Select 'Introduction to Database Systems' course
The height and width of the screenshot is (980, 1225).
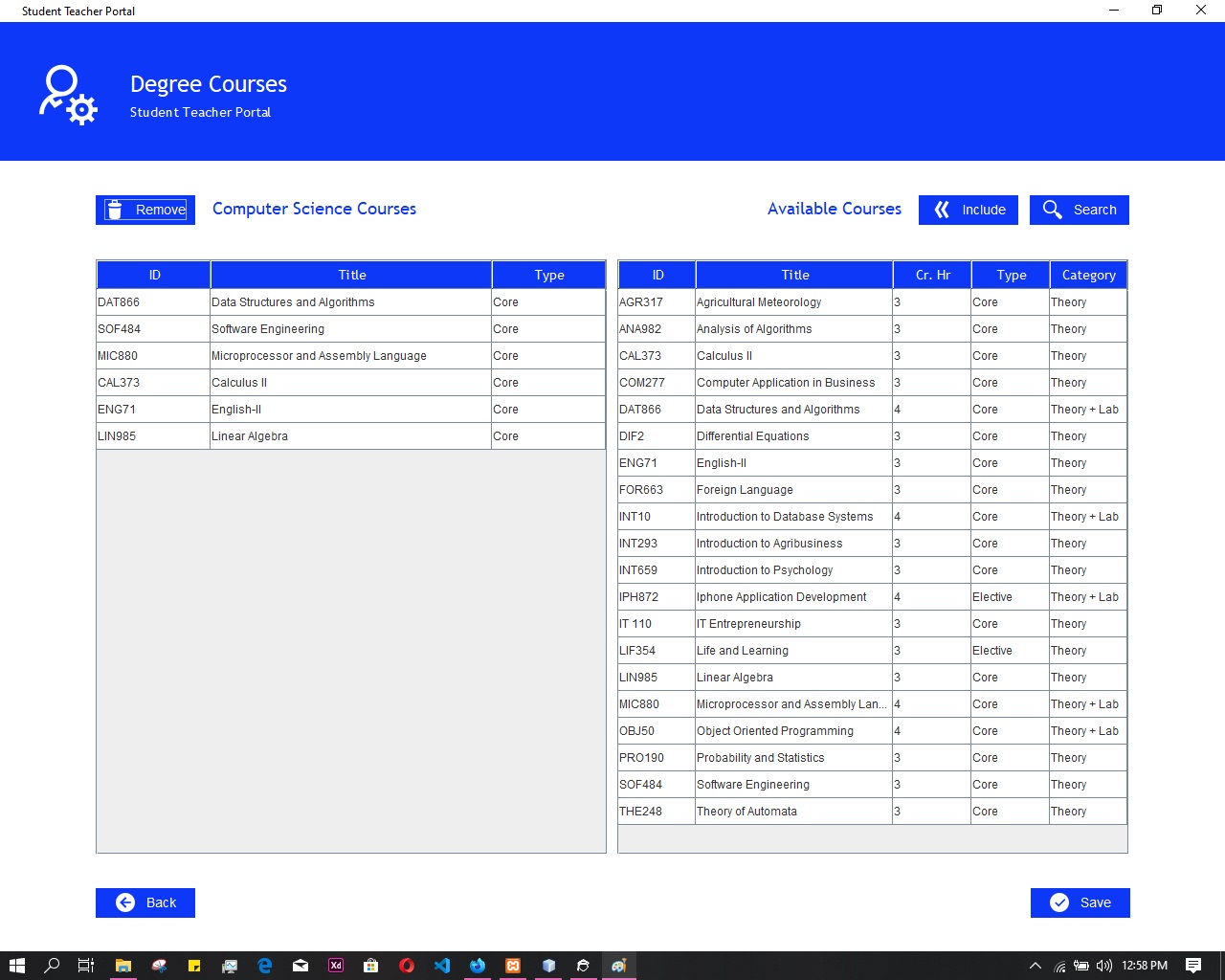tap(873, 517)
